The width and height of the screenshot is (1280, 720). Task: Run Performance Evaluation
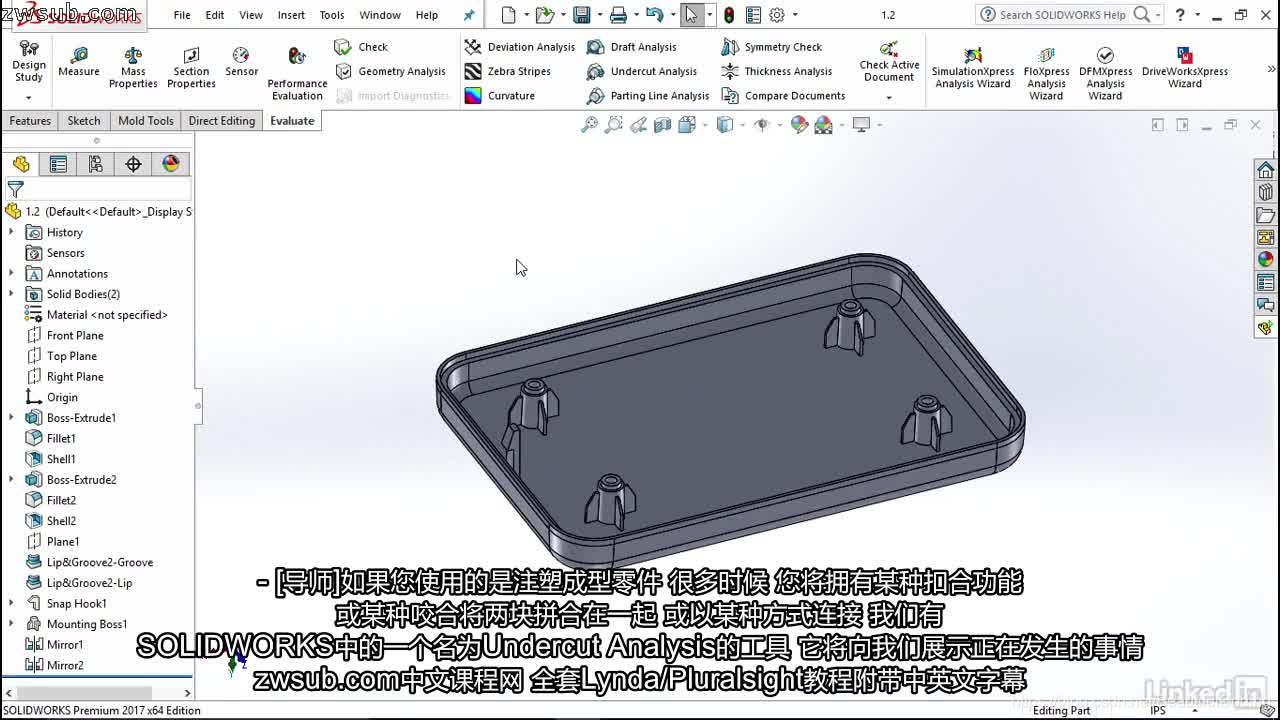point(297,73)
